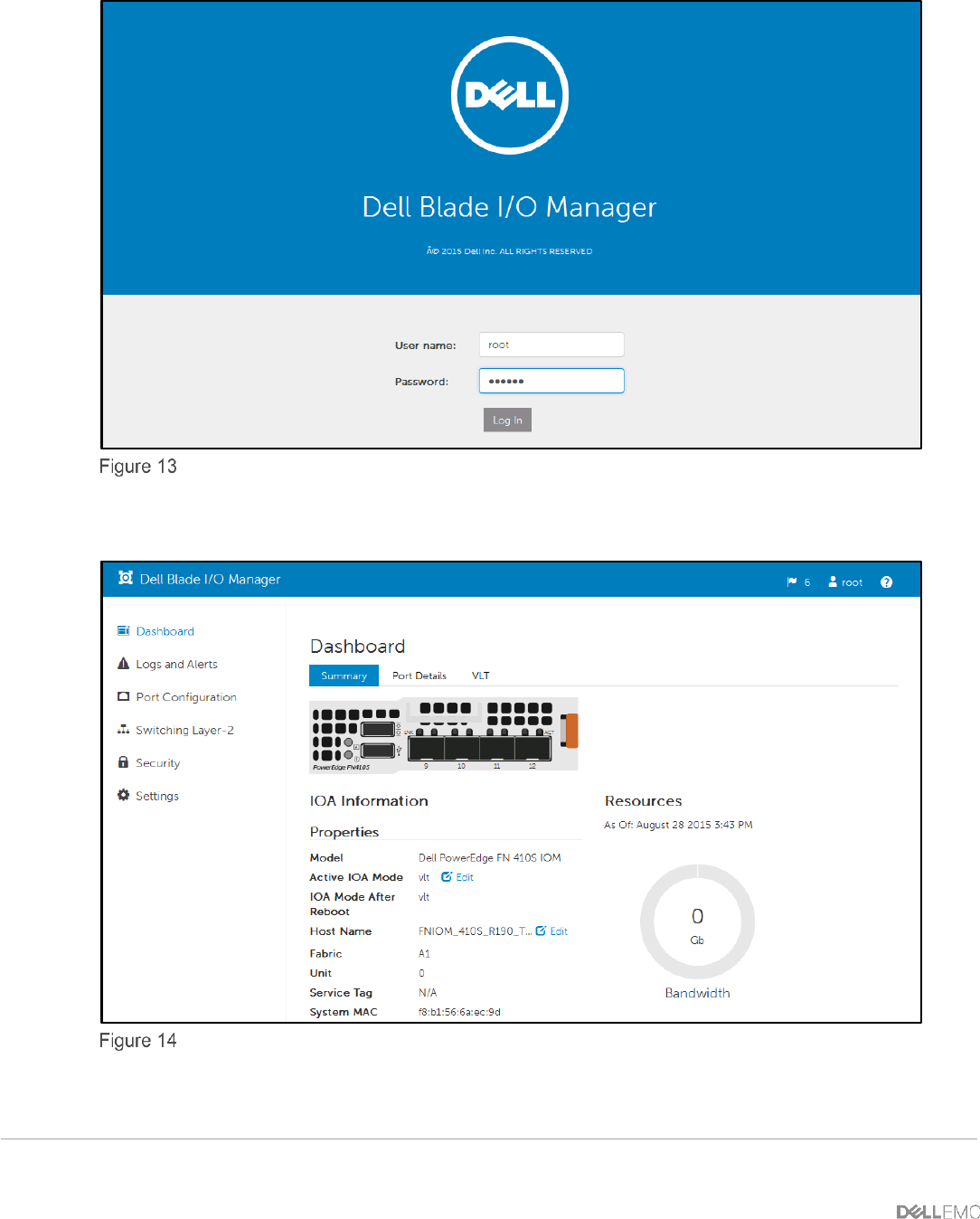Click the edit pencil icon for Host Name
980x1219 pixels.
(x=541, y=931)
